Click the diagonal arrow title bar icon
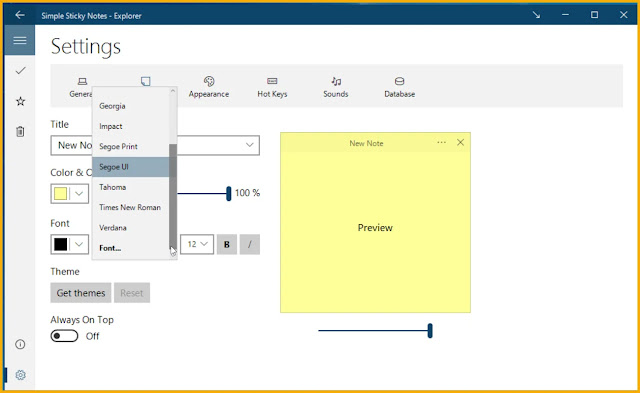Viewport: 640px width, 393px height. 536,15
